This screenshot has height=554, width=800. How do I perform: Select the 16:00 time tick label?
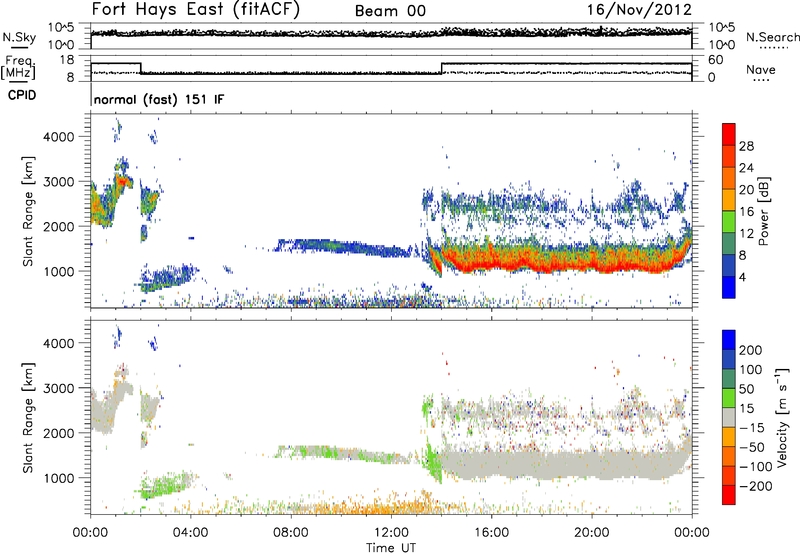tap(491, 533)
